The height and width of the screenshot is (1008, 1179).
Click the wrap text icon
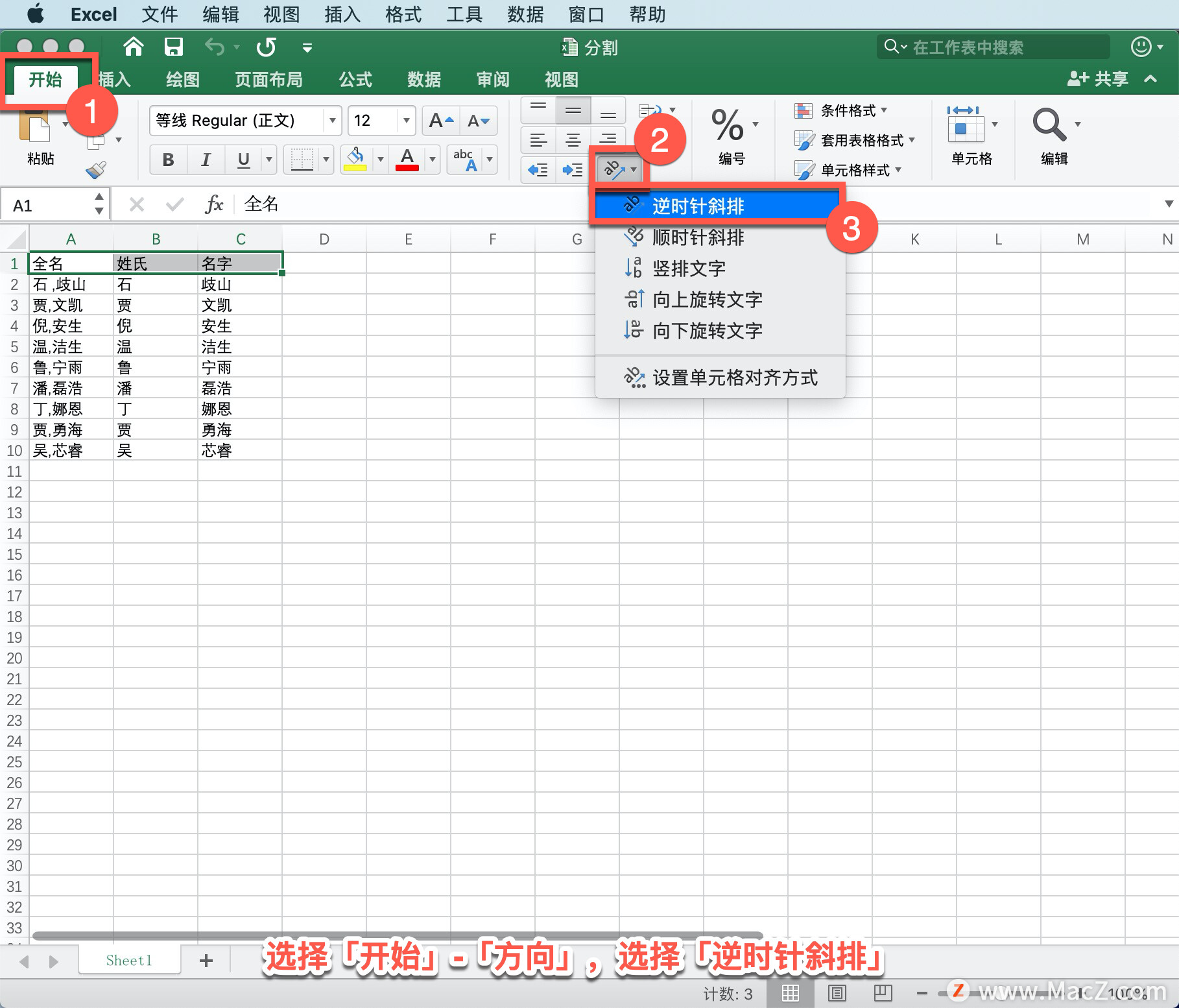pos(650,110)
